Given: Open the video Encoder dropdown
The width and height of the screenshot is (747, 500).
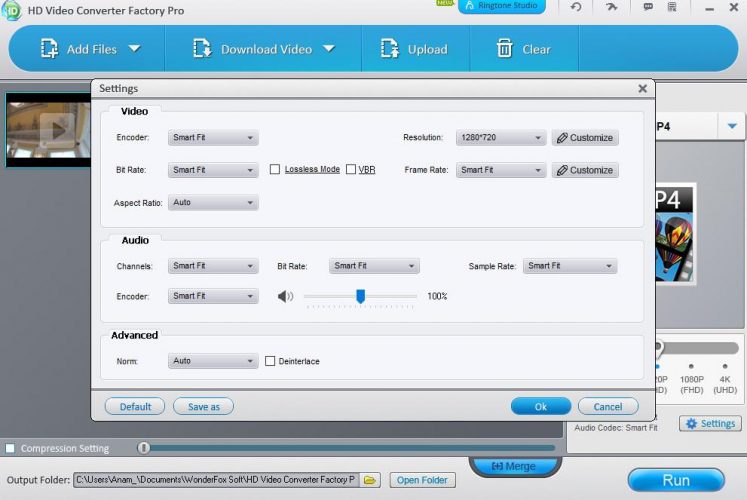Looking at the screenshot, I should click(213, 138).
